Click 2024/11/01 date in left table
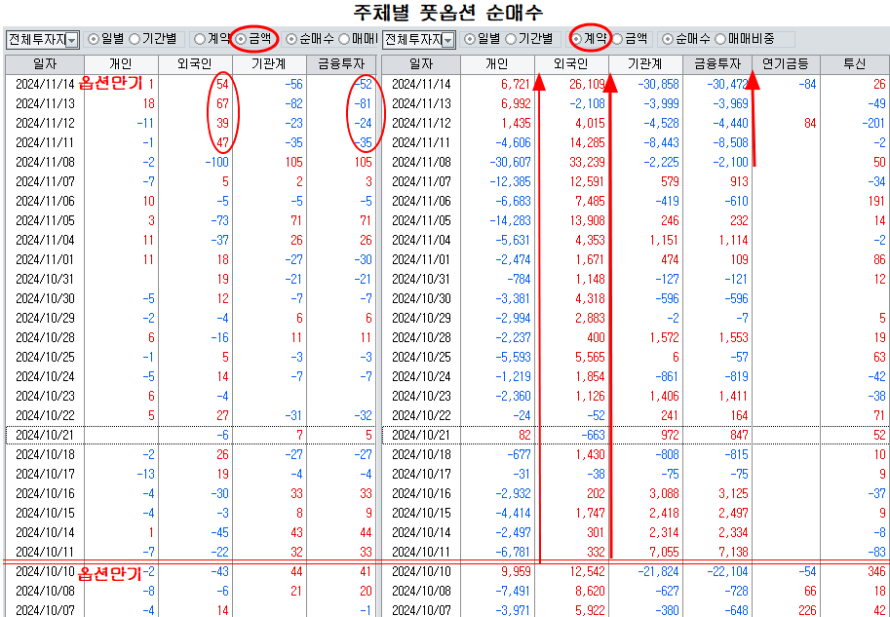The width and height of the screenshot is (890, 617). click(x=45, y=259)
